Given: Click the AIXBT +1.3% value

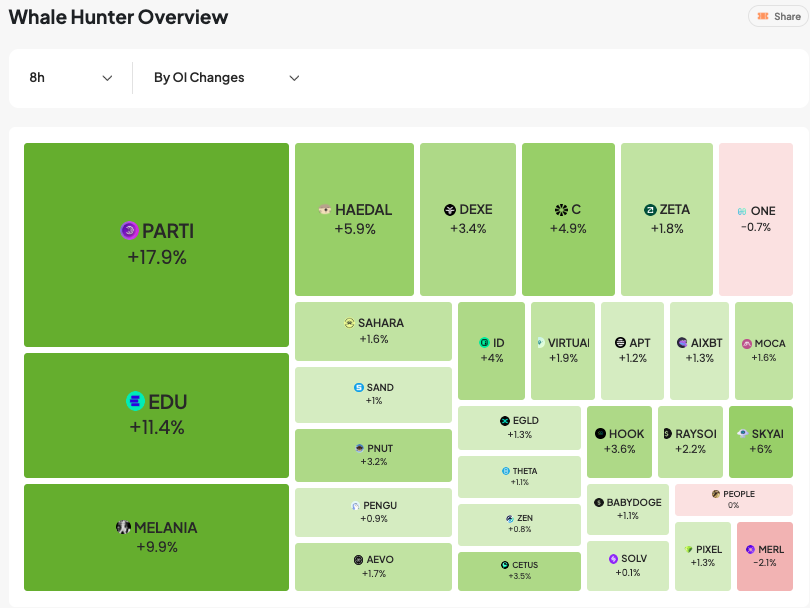Looking at the screenshot, I should click(x=699, y=358).
